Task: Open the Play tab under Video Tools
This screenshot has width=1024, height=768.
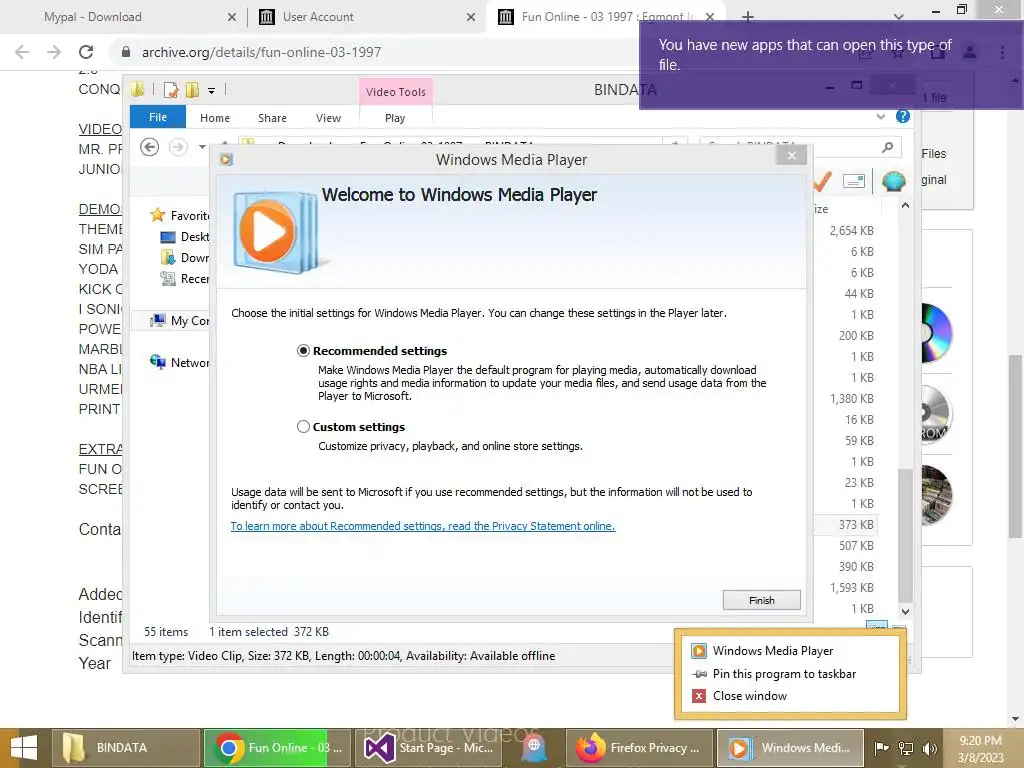Action: pyautogui.click(x=395, y=118)
